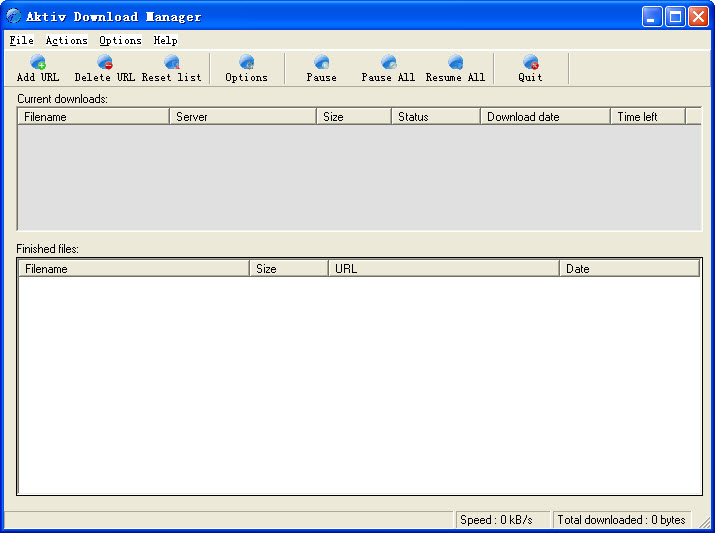The width and height of the screenshot is (715, 533).
Task: Click the Aktiv Download Manager title bar icon
Action: pyautogui.click(x=14, y=16)
